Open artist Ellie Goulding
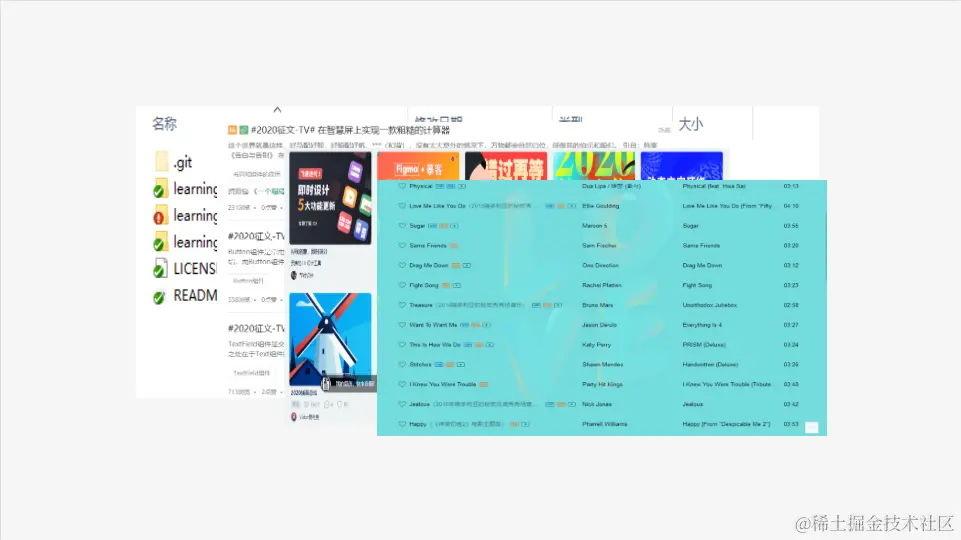This screenshot has height=540, width=961. (601, 206)
